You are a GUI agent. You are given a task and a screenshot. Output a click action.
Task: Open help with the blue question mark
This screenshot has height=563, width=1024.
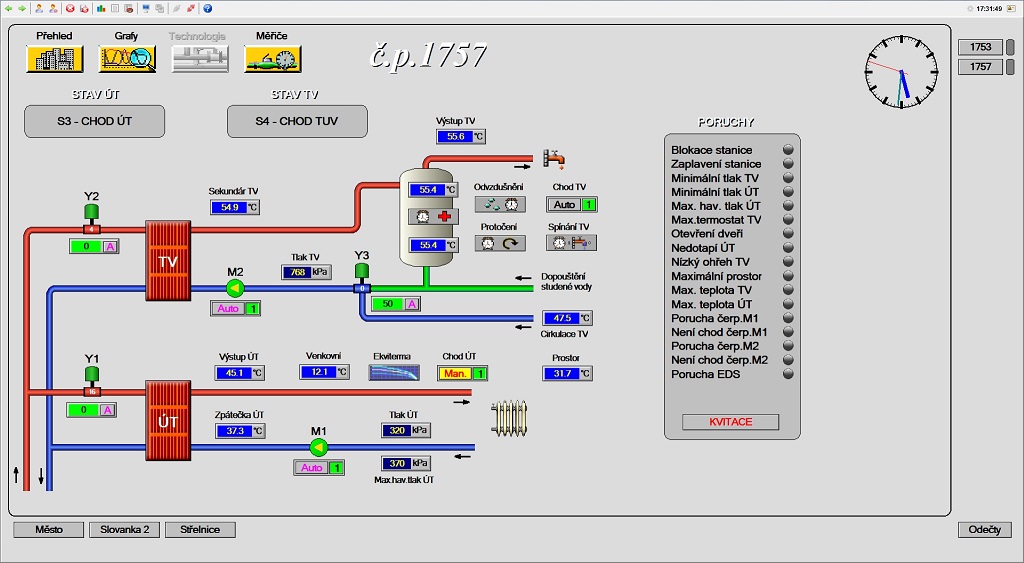(208, 8)
